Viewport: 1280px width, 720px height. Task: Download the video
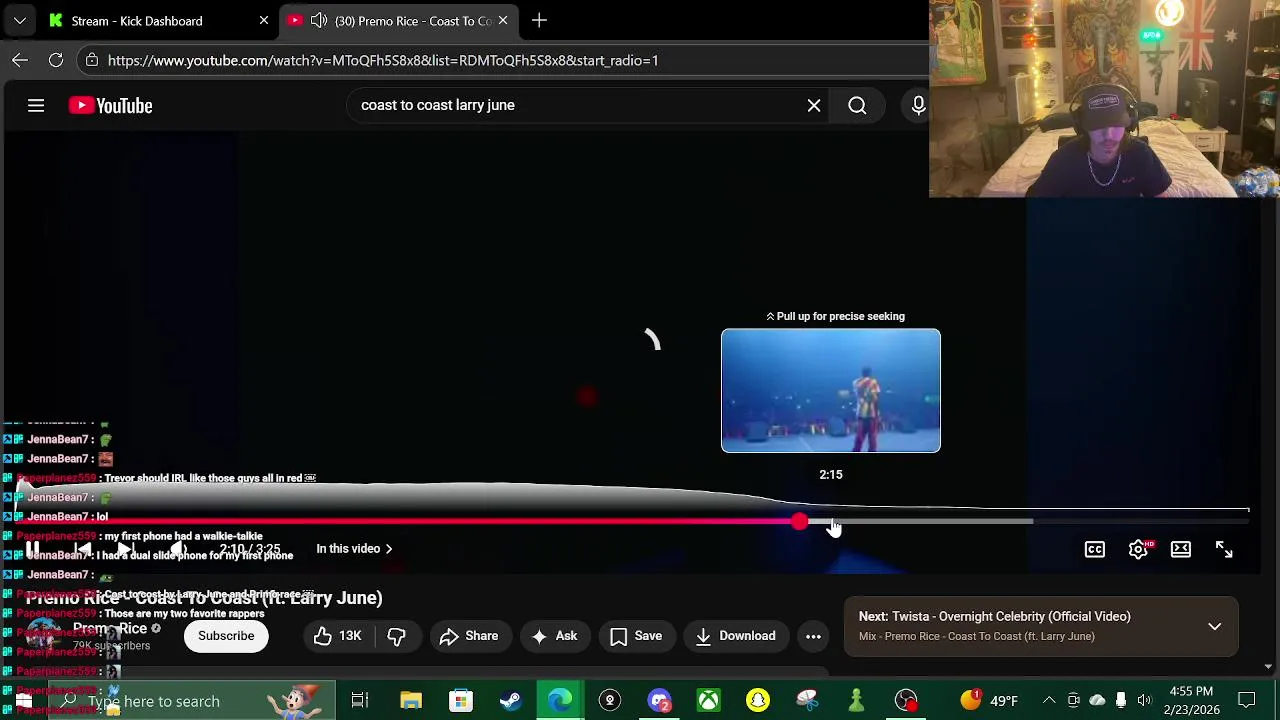(736, 636)
